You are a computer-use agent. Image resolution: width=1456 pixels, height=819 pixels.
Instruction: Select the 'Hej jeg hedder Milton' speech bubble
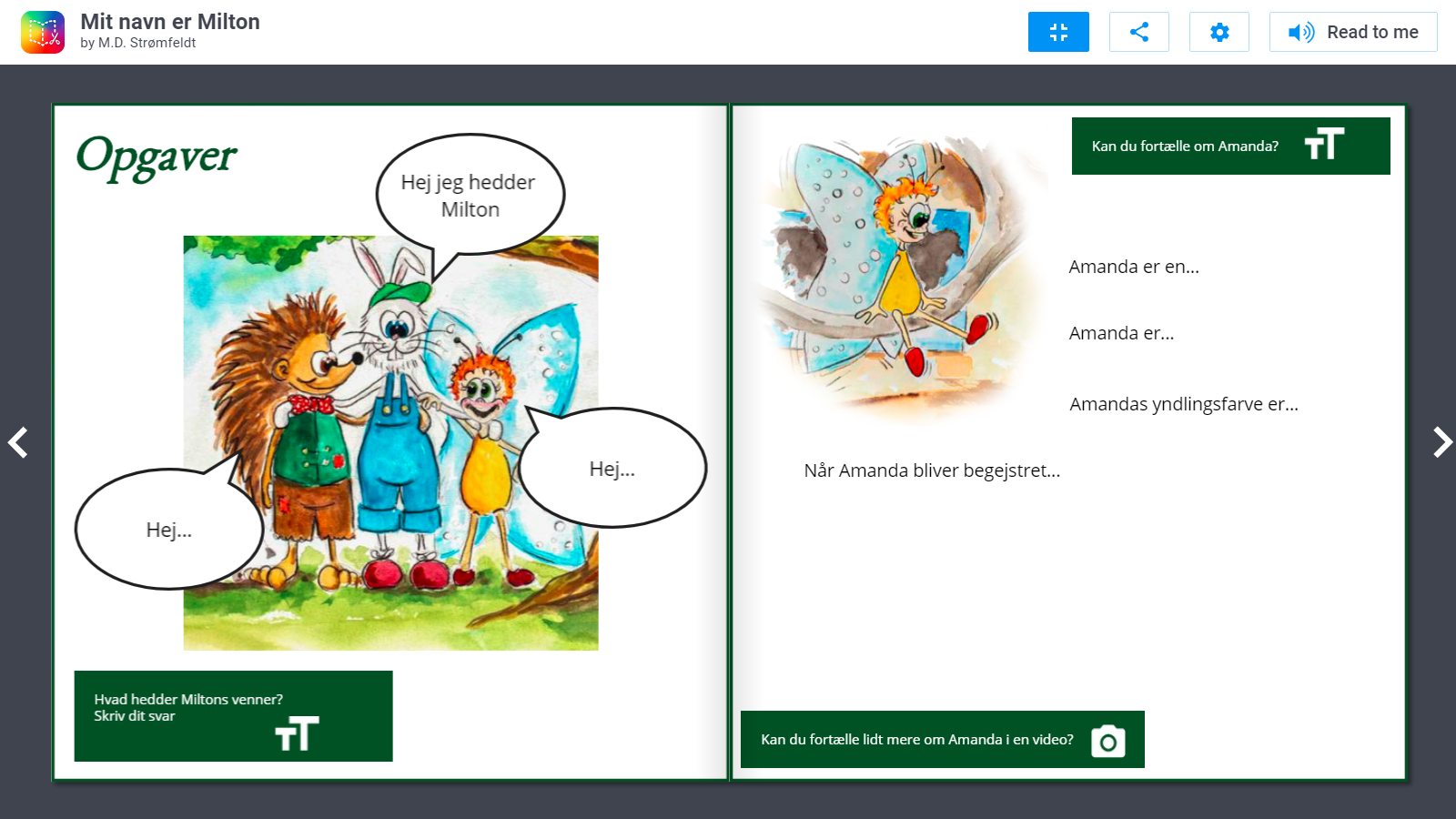click(x=470, y=196)
